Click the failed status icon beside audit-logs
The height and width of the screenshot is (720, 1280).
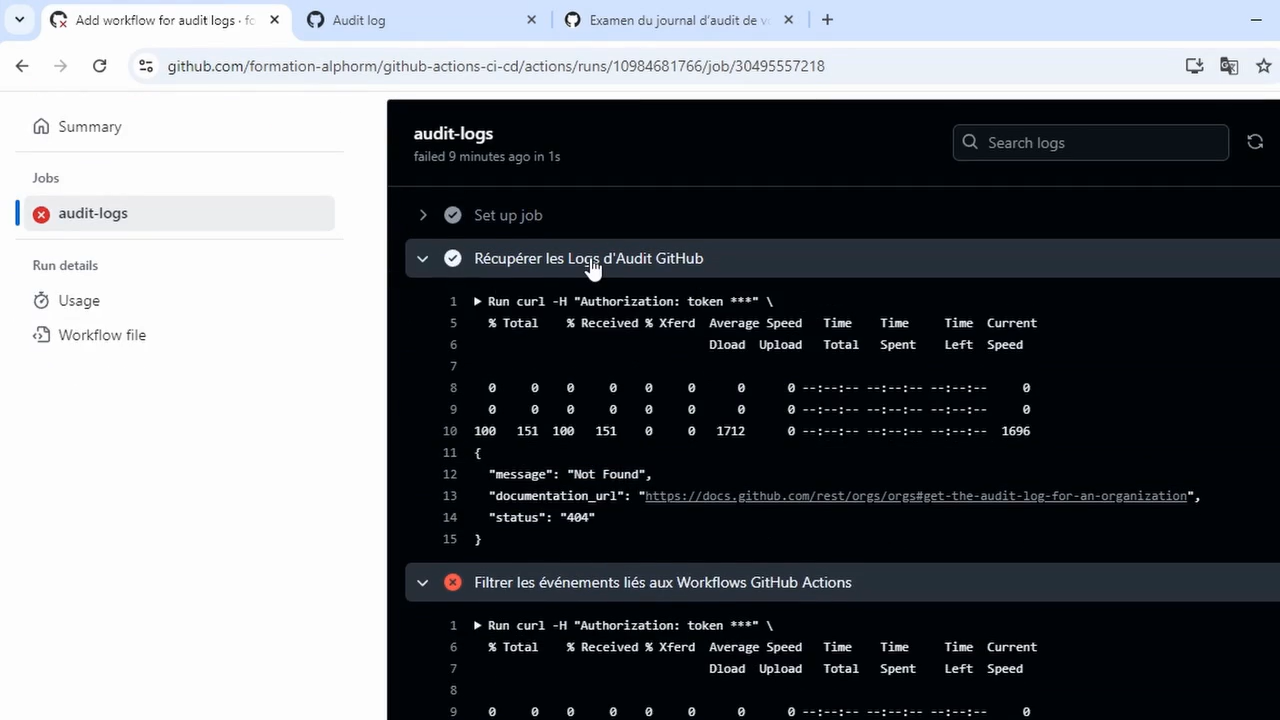(41, 213)
